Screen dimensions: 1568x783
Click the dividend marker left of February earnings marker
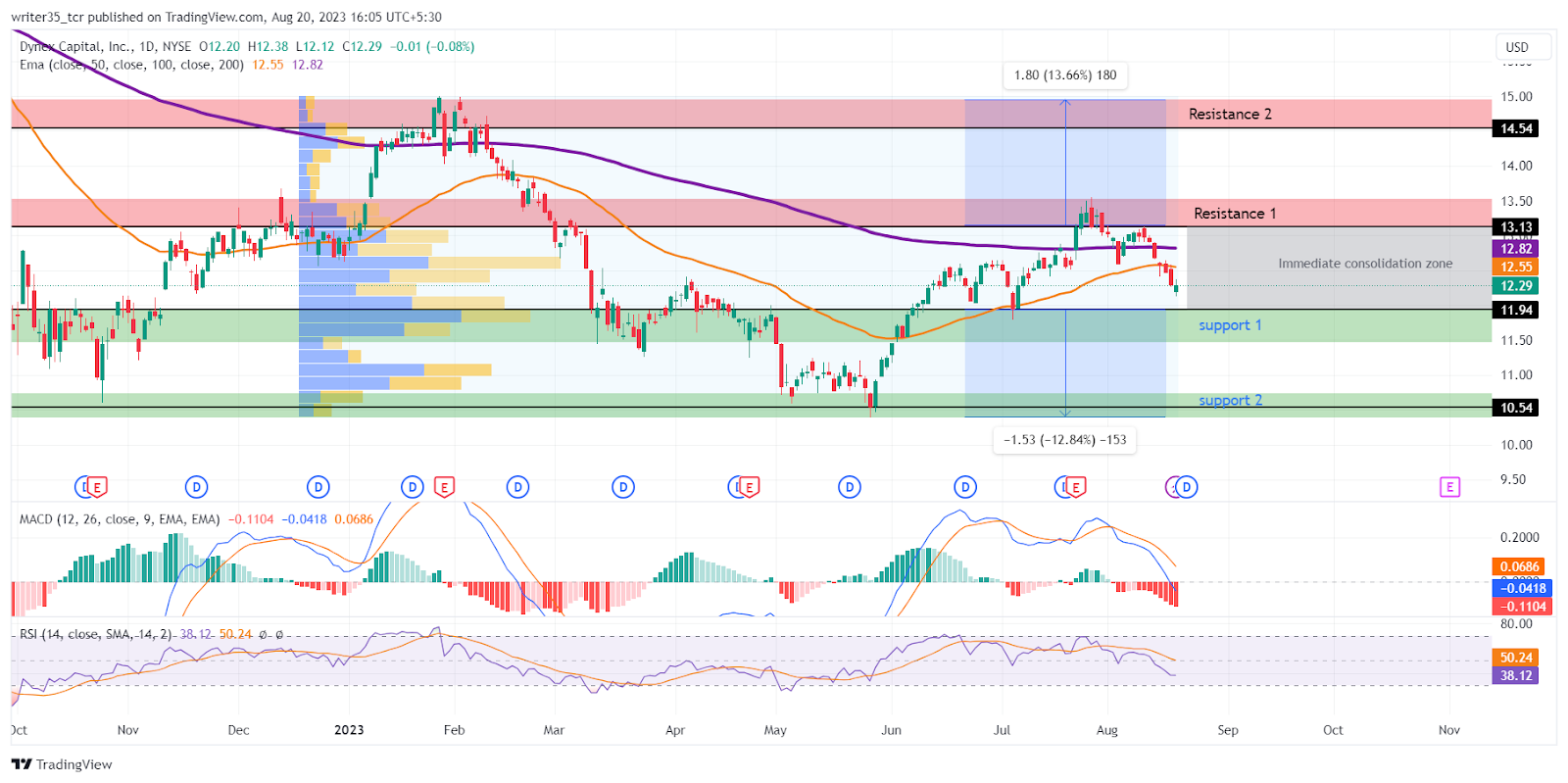[413, 487]
